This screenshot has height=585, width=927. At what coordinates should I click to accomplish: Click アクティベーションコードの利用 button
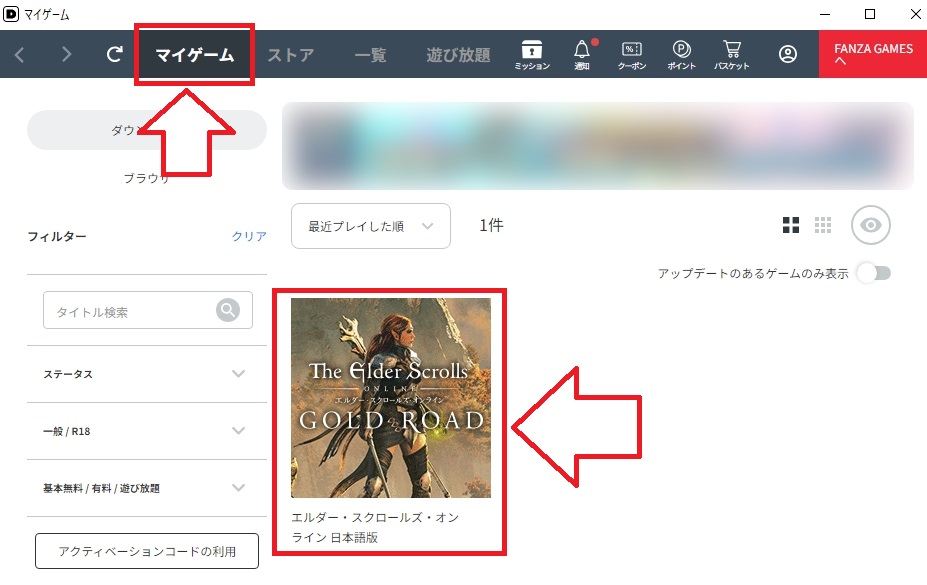tap(147, 551)
